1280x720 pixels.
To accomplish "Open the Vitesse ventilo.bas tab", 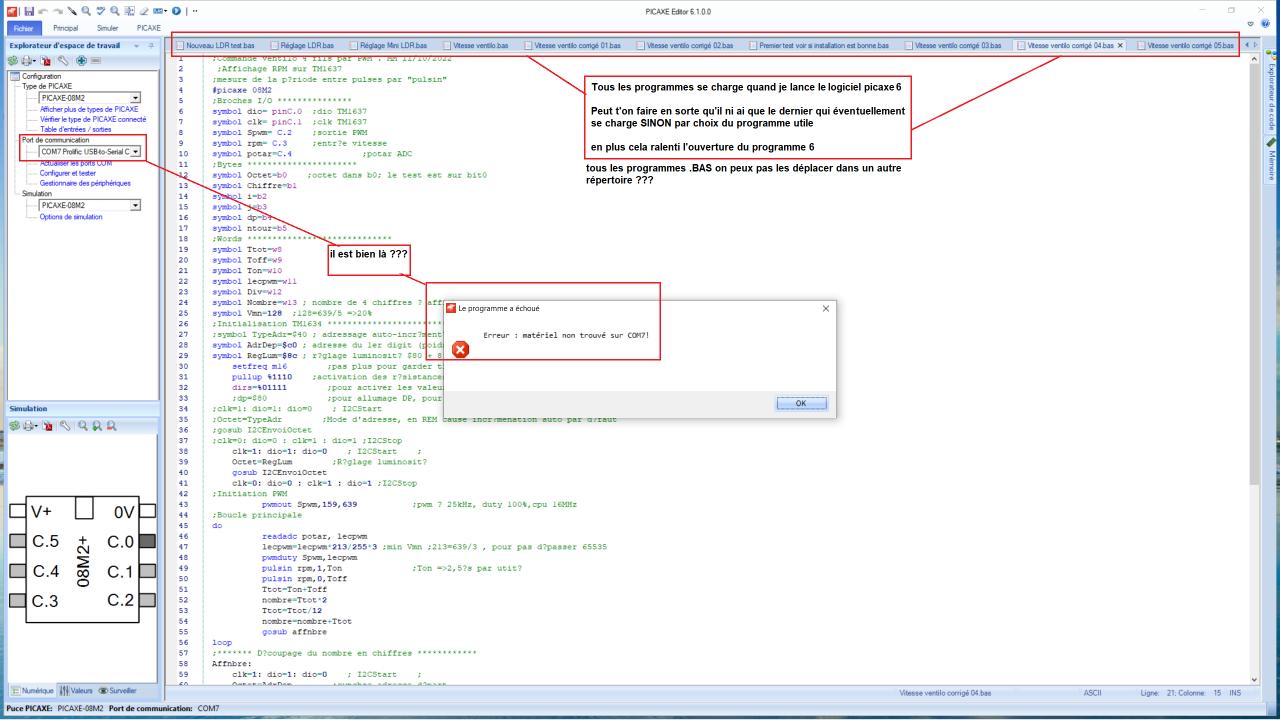I will point(475,45).
